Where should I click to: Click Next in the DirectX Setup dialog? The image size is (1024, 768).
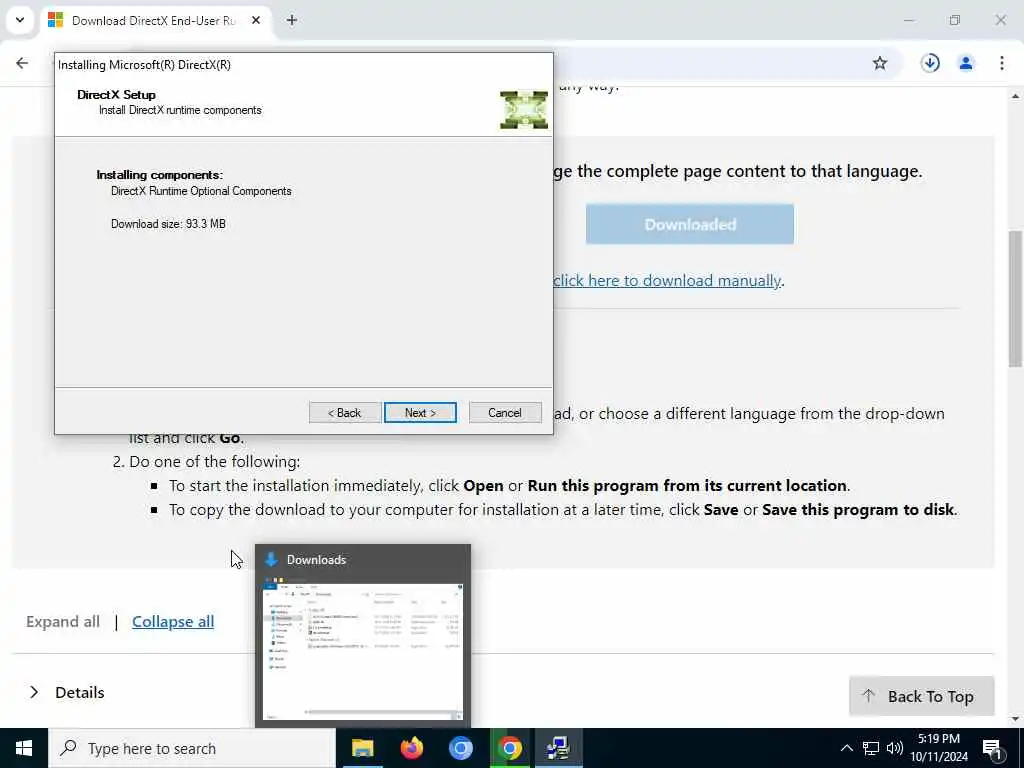420,413
